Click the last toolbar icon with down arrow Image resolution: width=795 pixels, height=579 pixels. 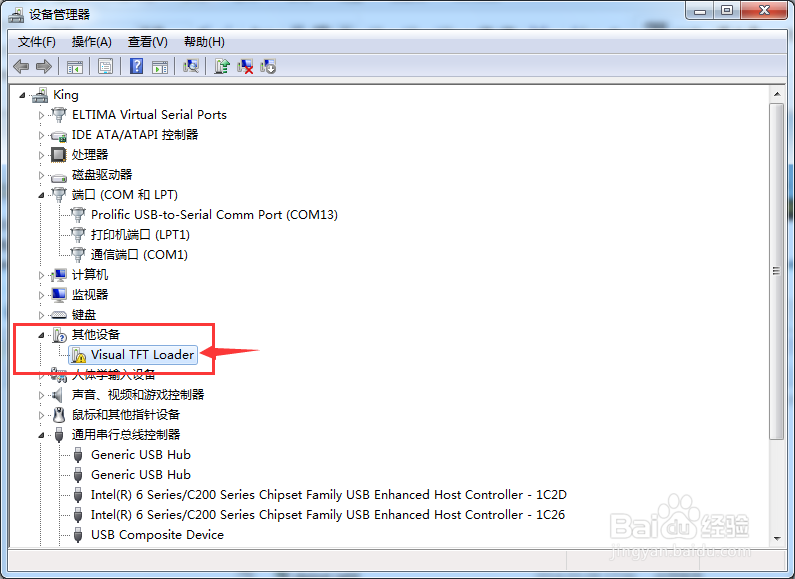(x=268, y=66)
